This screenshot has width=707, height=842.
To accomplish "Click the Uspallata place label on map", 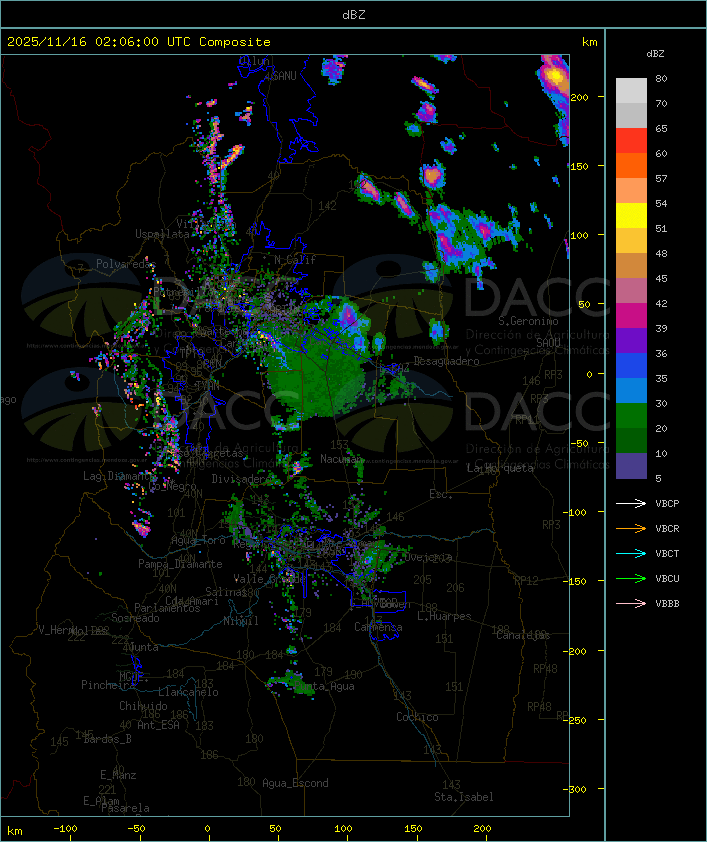I will pos(162,234).
